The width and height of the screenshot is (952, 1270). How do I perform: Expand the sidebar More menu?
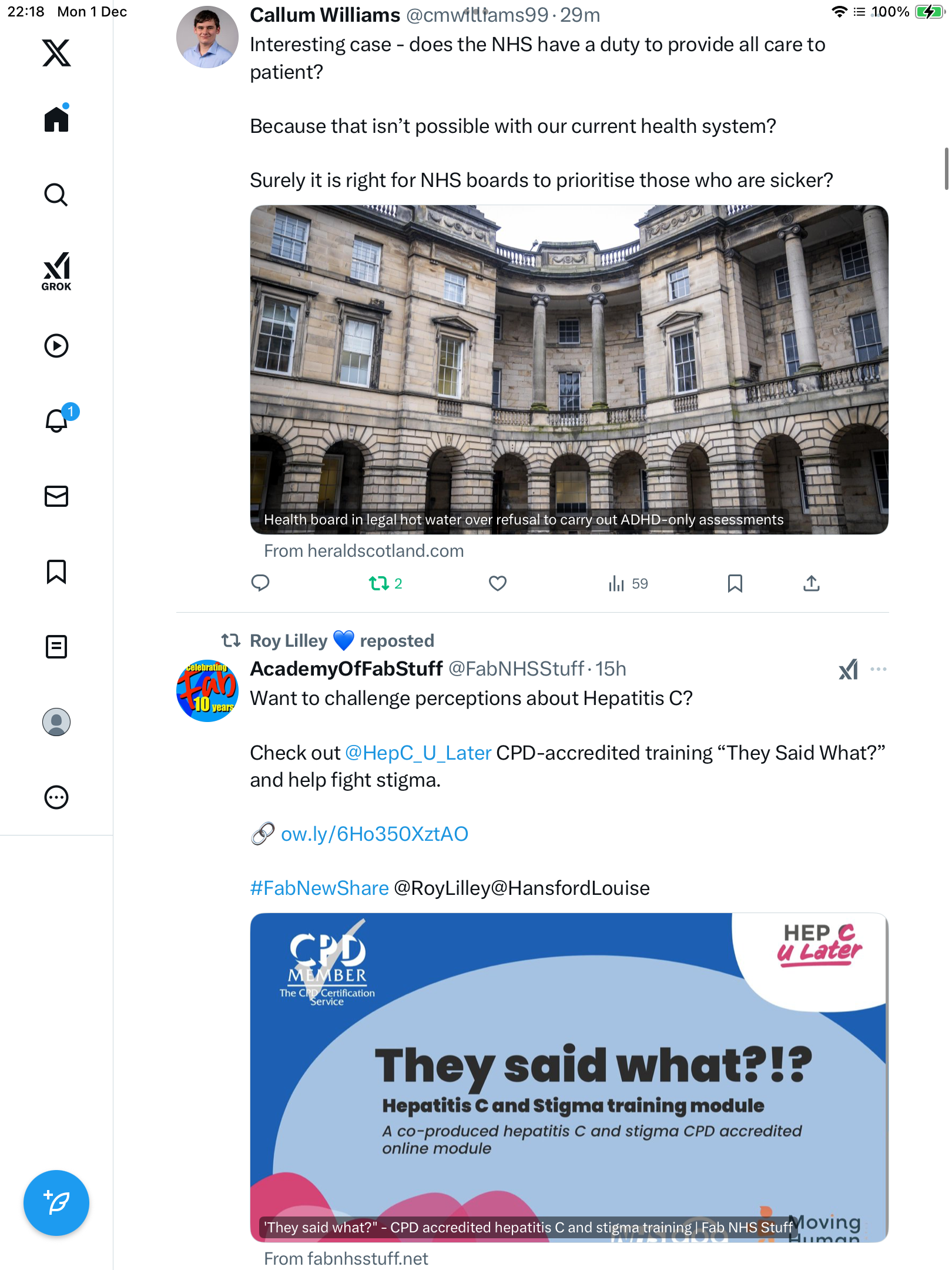(56, 797)
